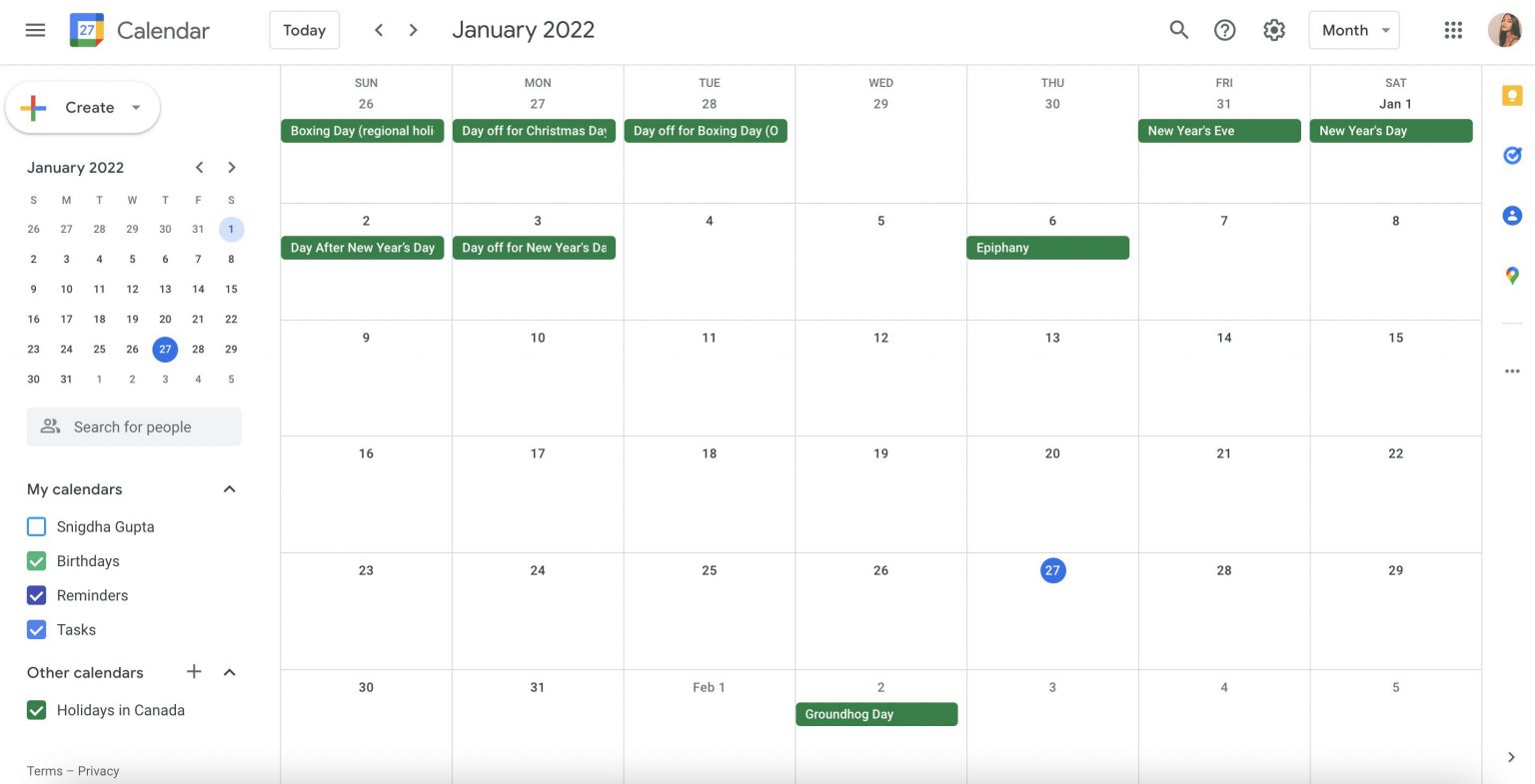Add other calendars plus icon
1535x784 pixels.
click(194, 672)
